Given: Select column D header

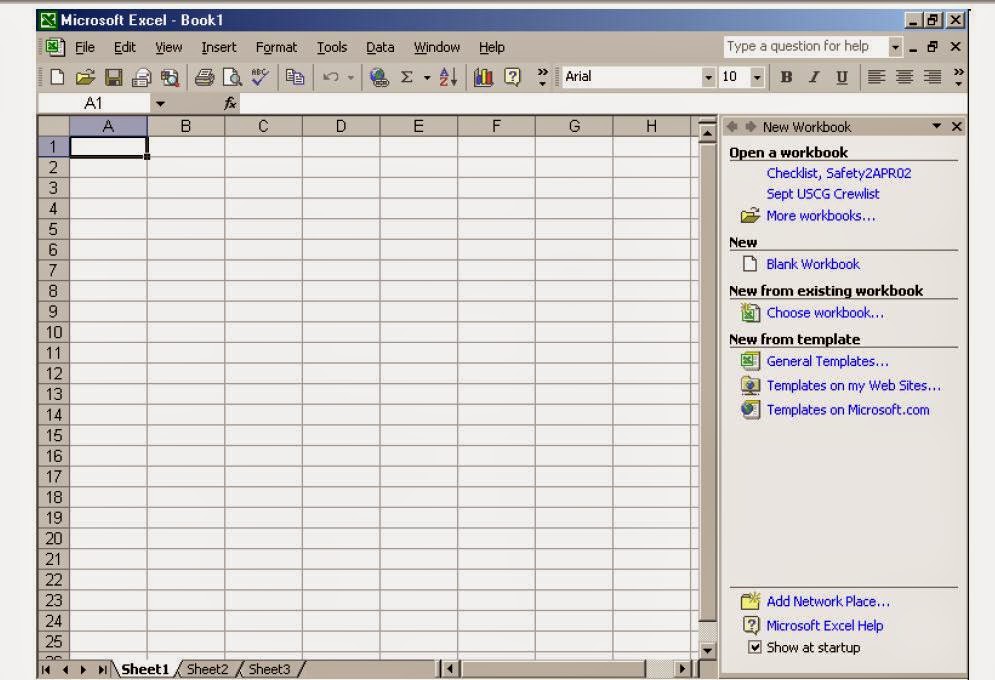Looking at the screenshot, I should pos(341,126).
